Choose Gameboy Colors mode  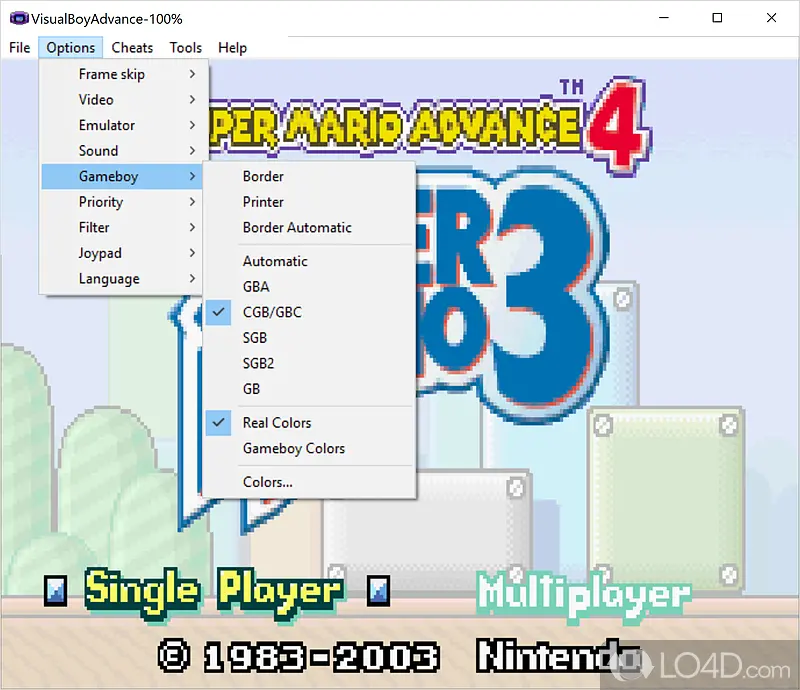tap(293, 448)
